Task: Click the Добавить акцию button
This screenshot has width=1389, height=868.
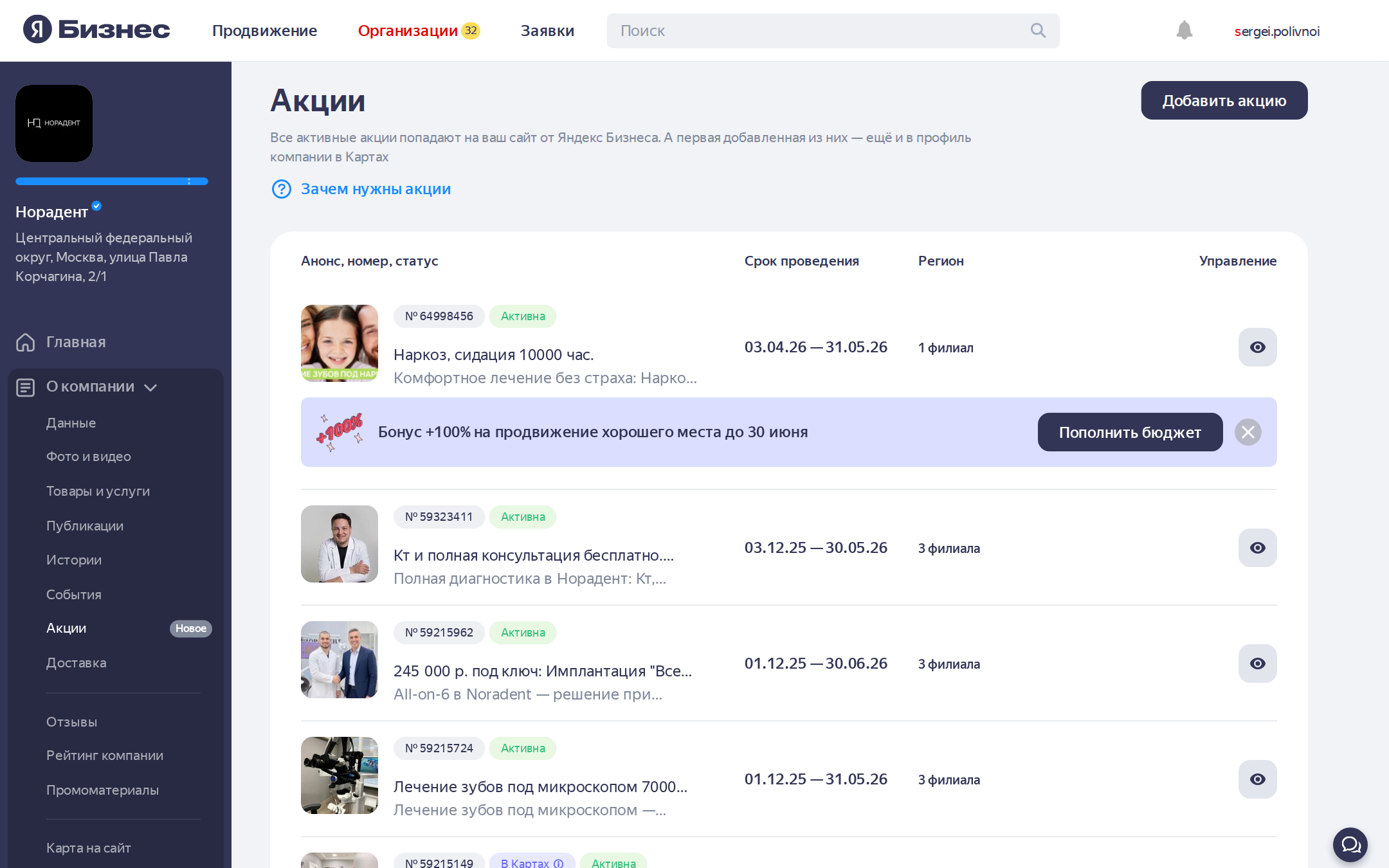Action: [1224, 100]
